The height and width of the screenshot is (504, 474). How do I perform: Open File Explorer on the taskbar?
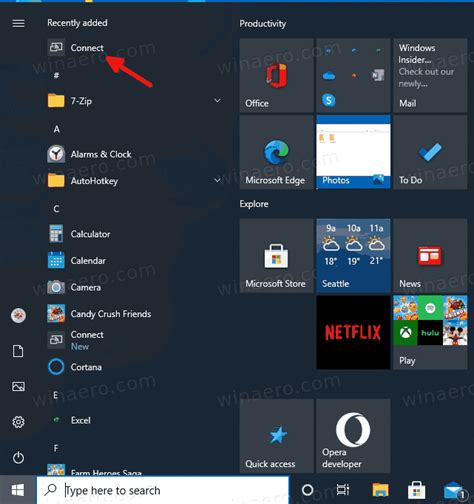[x=380, y=490]
